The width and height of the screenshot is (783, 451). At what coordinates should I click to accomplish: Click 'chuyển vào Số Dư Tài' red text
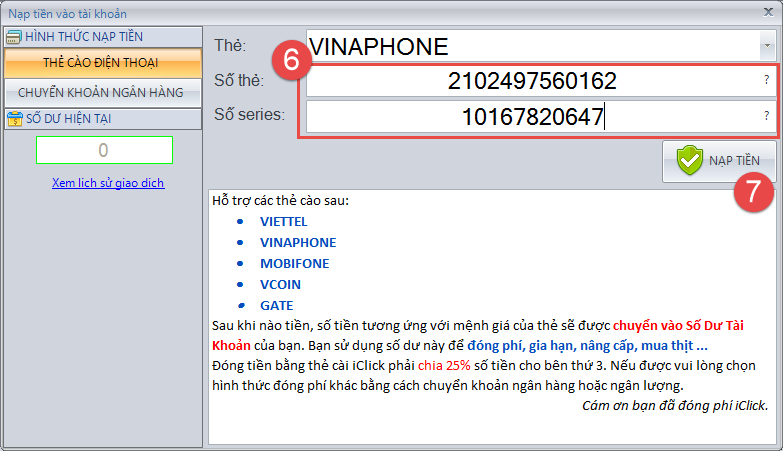678,326
